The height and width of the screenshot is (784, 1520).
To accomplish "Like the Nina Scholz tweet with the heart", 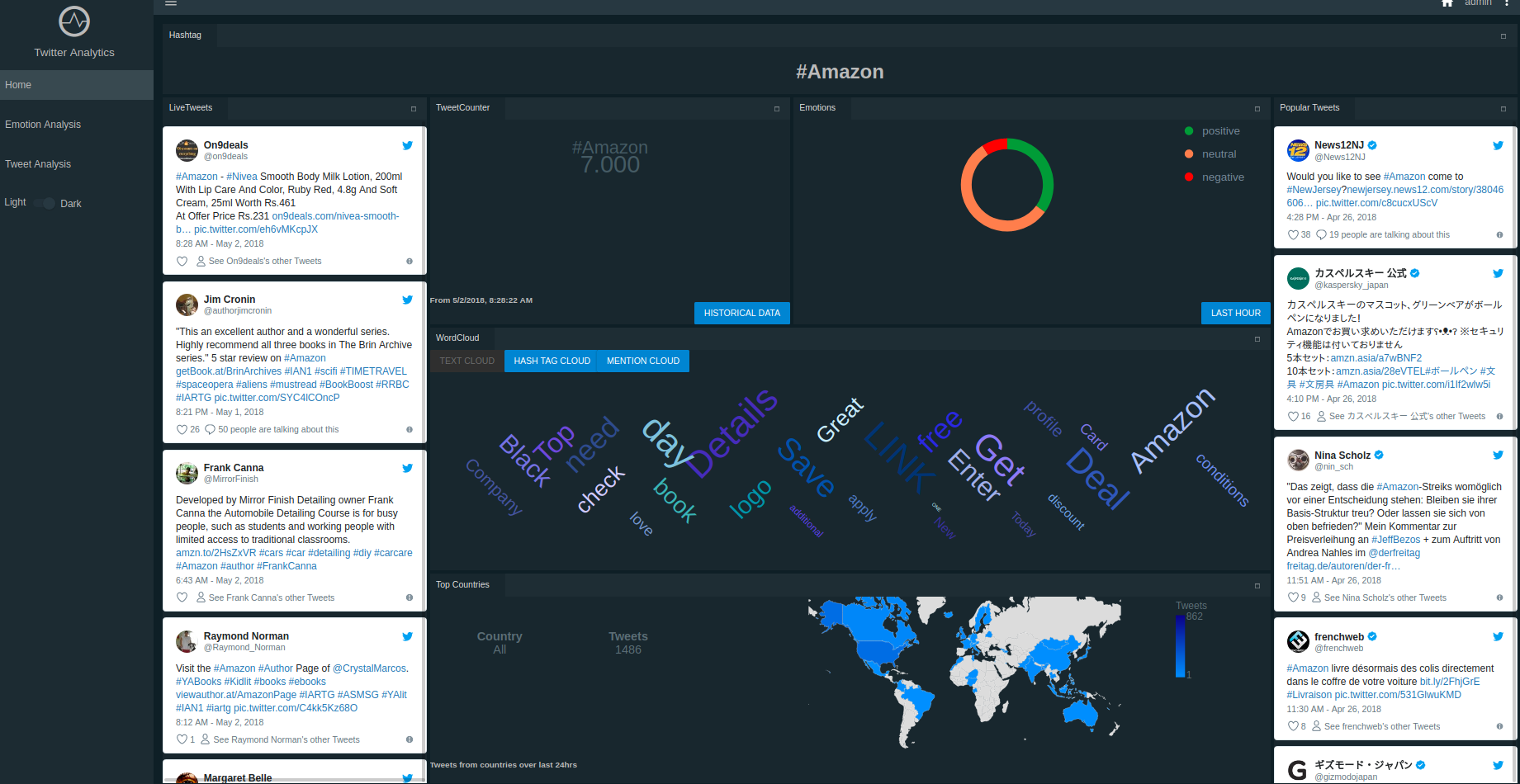I will pyautogui.click(x=1293, y=598).
